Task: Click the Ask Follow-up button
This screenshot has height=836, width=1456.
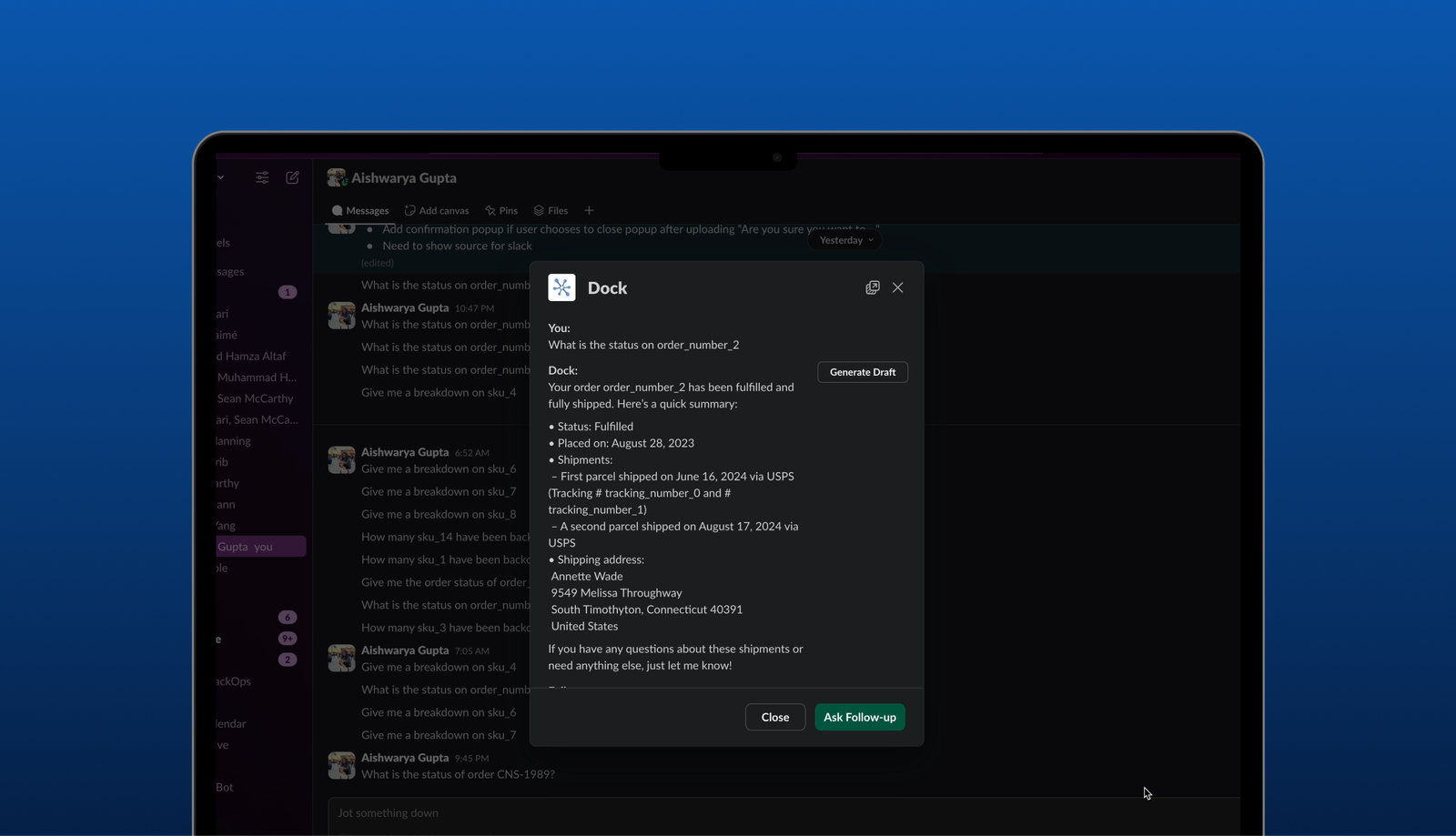Action: tap(860, 717)
